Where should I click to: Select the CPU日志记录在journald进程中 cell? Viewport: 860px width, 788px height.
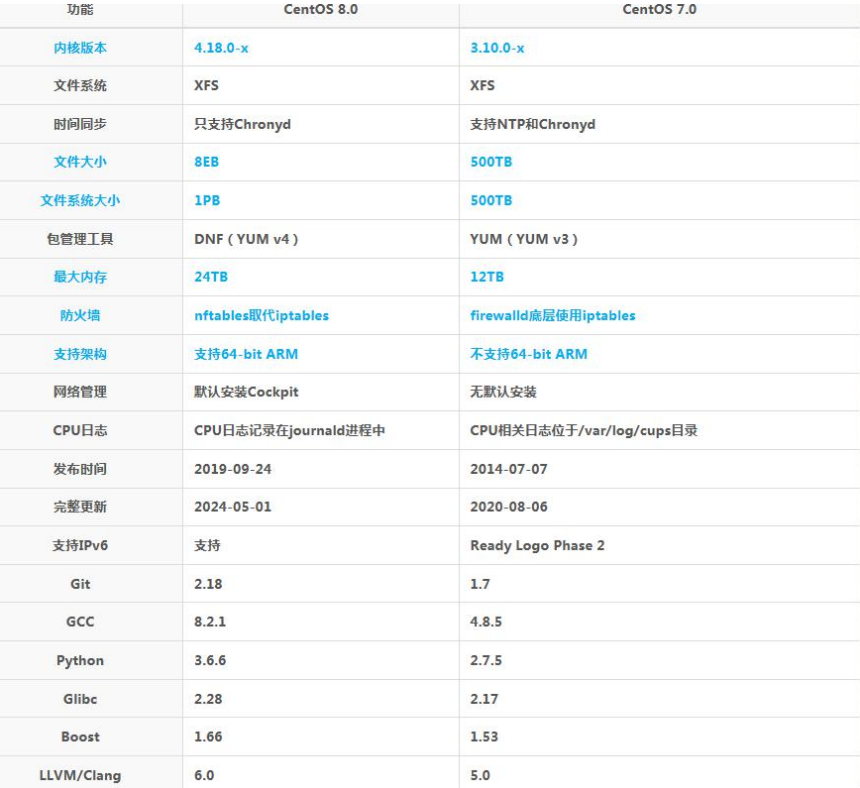290,430
